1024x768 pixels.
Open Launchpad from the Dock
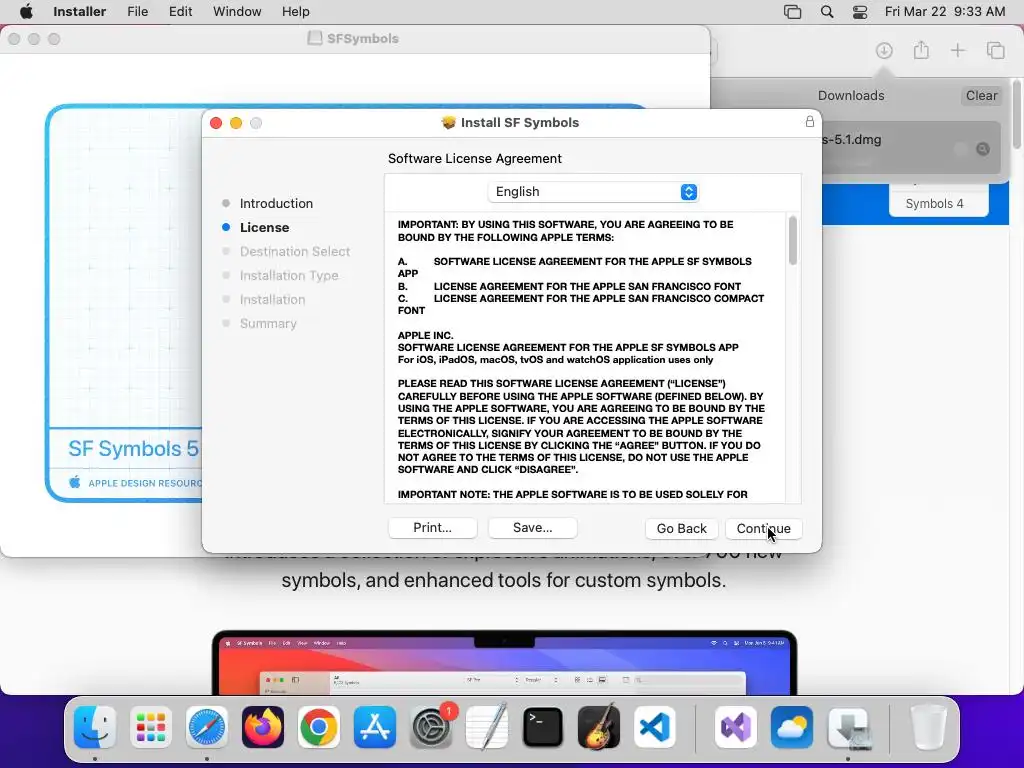(151, 727)
